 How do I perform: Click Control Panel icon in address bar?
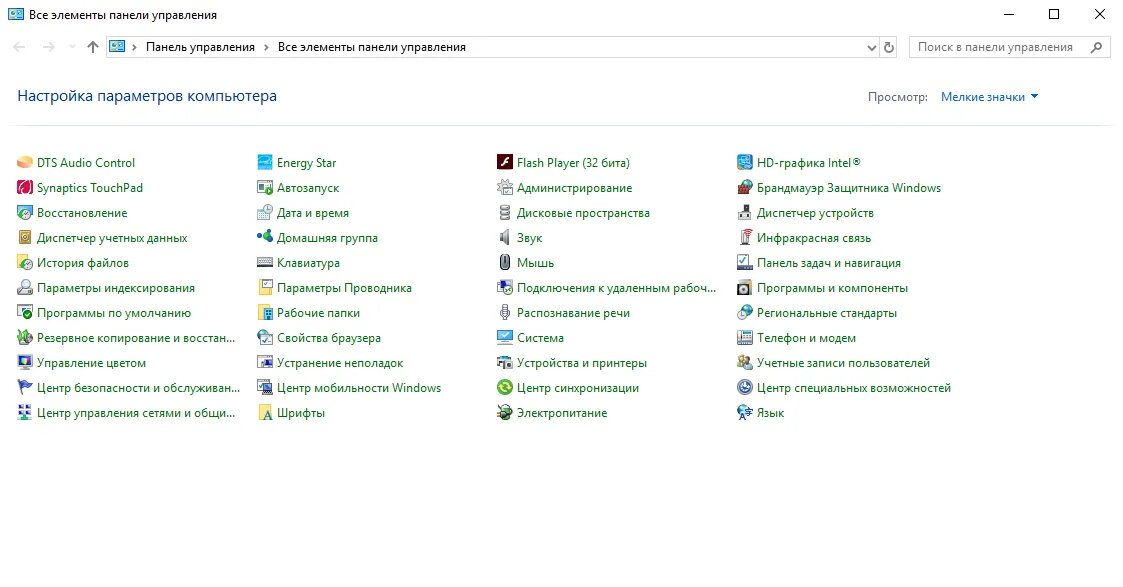coord(117,47)
